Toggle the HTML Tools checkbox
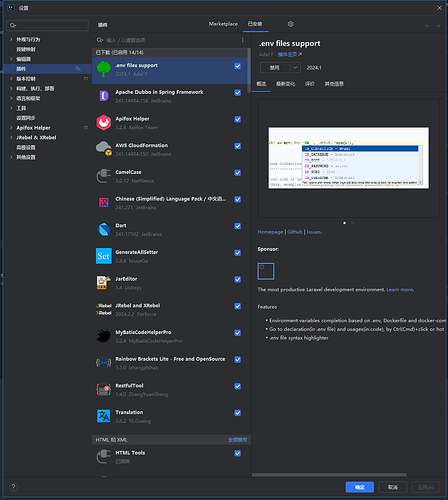This screenshot has width=448, height=500. [x=238, y=453]
